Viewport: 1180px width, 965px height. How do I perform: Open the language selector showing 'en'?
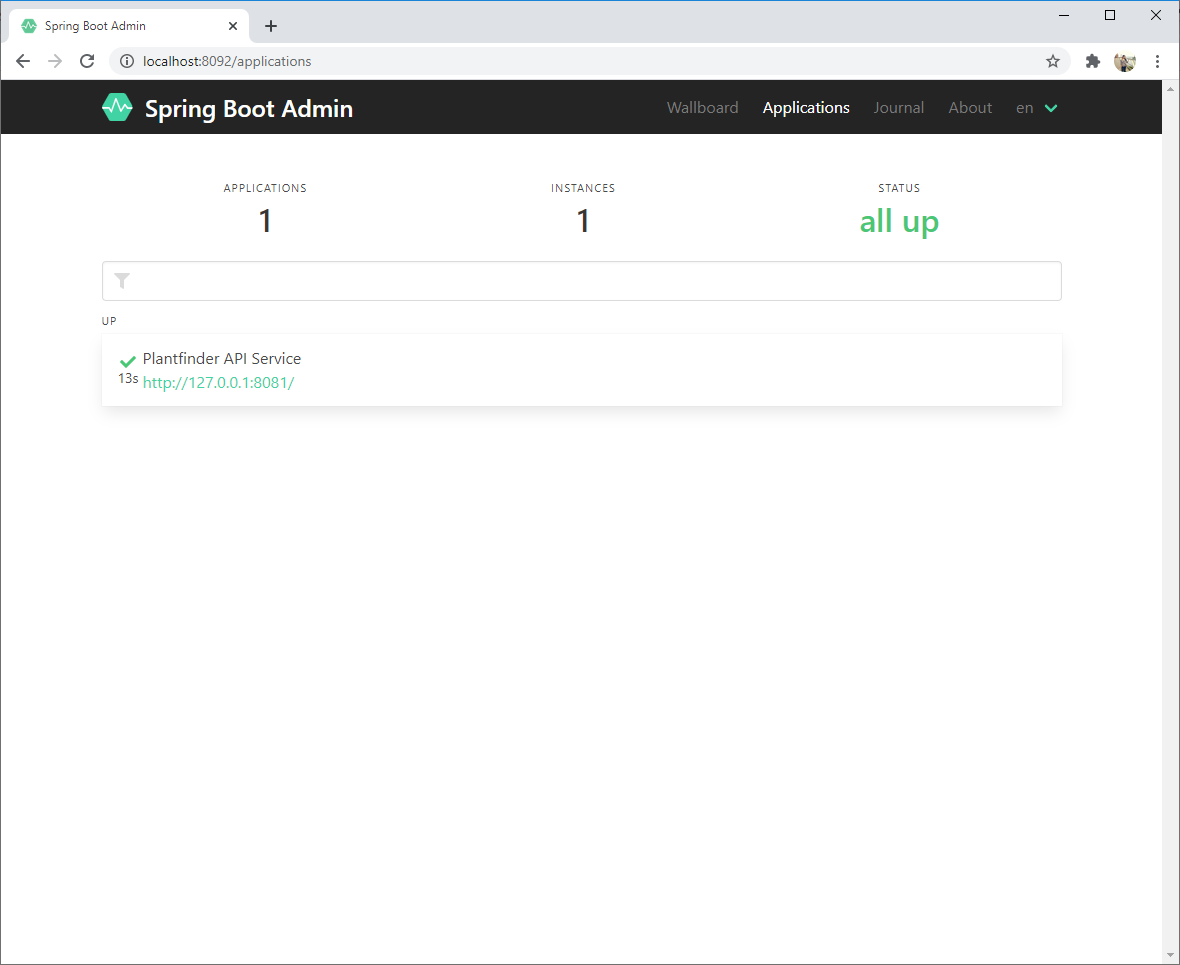pos(1024,107)
